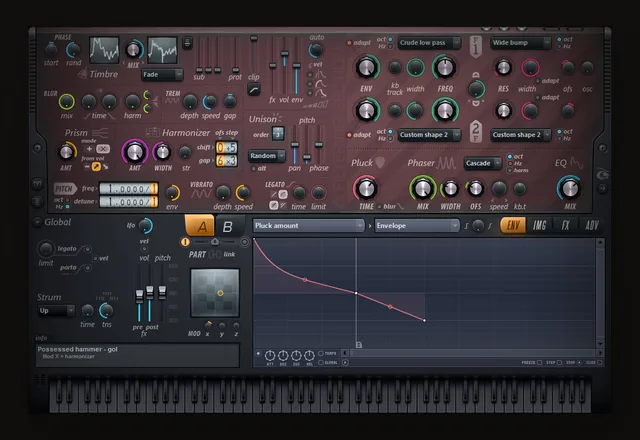Open the Fade timbre blend dropdown
The image size is (640, 440).
(162, 75)
